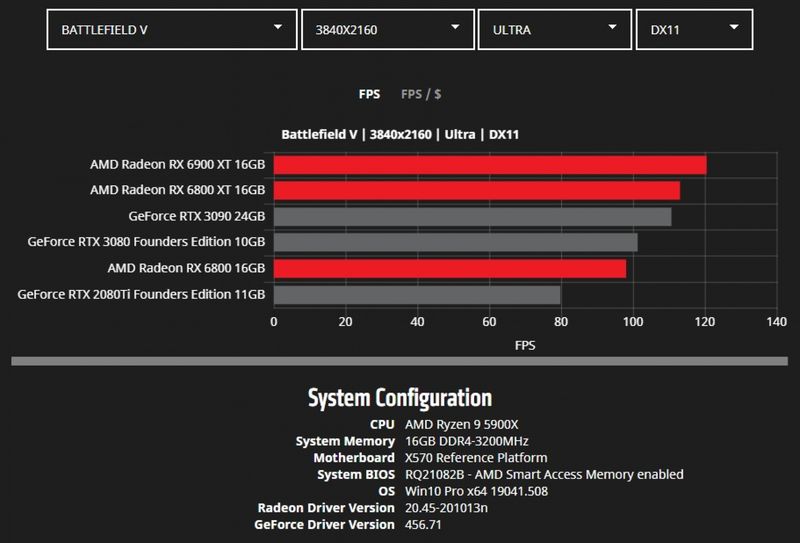Click the X570 Reference Platform motherboard value
This screenshot has width=800, height=543.
(x=476, y=458)
